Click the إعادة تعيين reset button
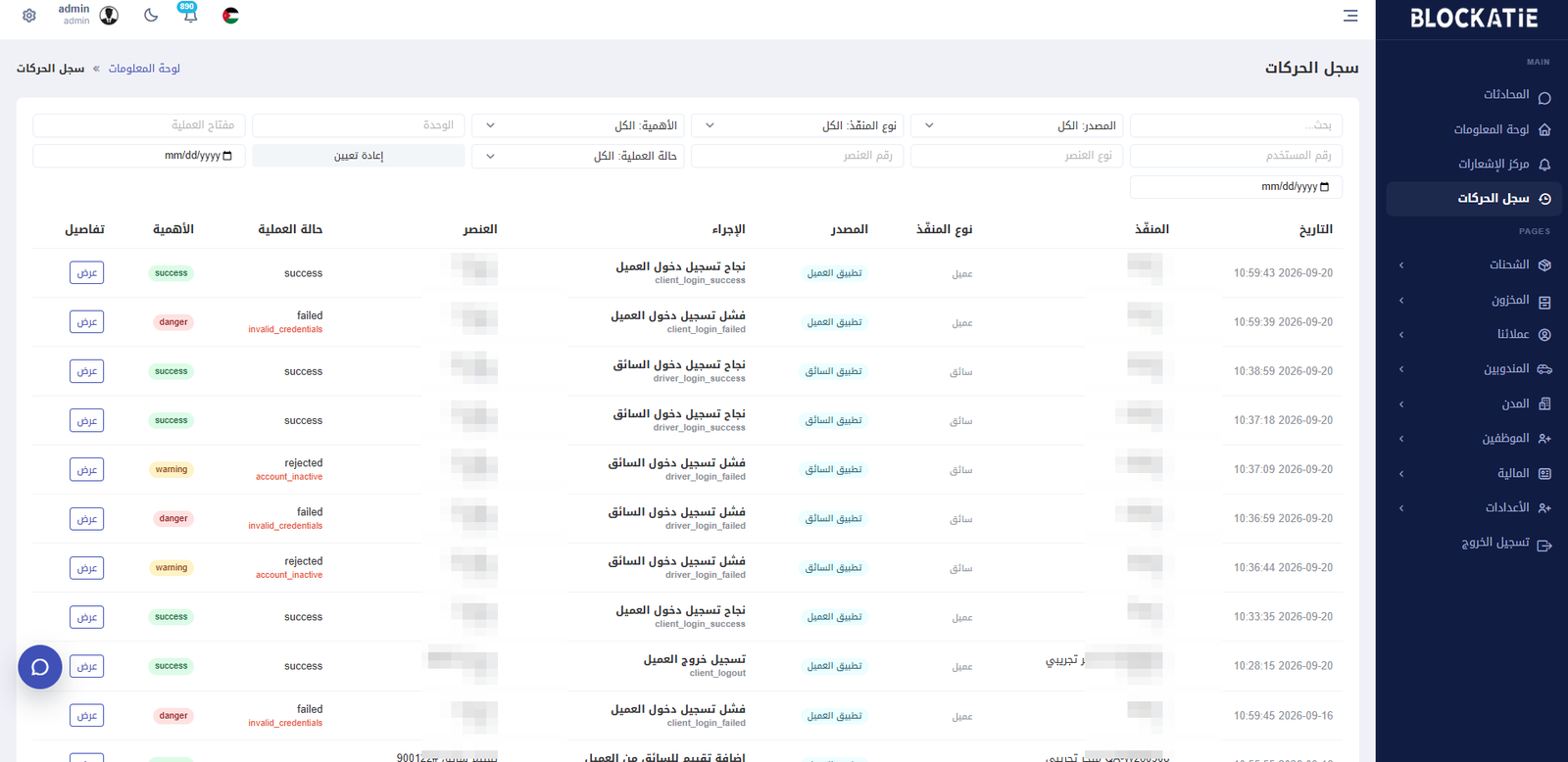 click(x=358, y=156)
